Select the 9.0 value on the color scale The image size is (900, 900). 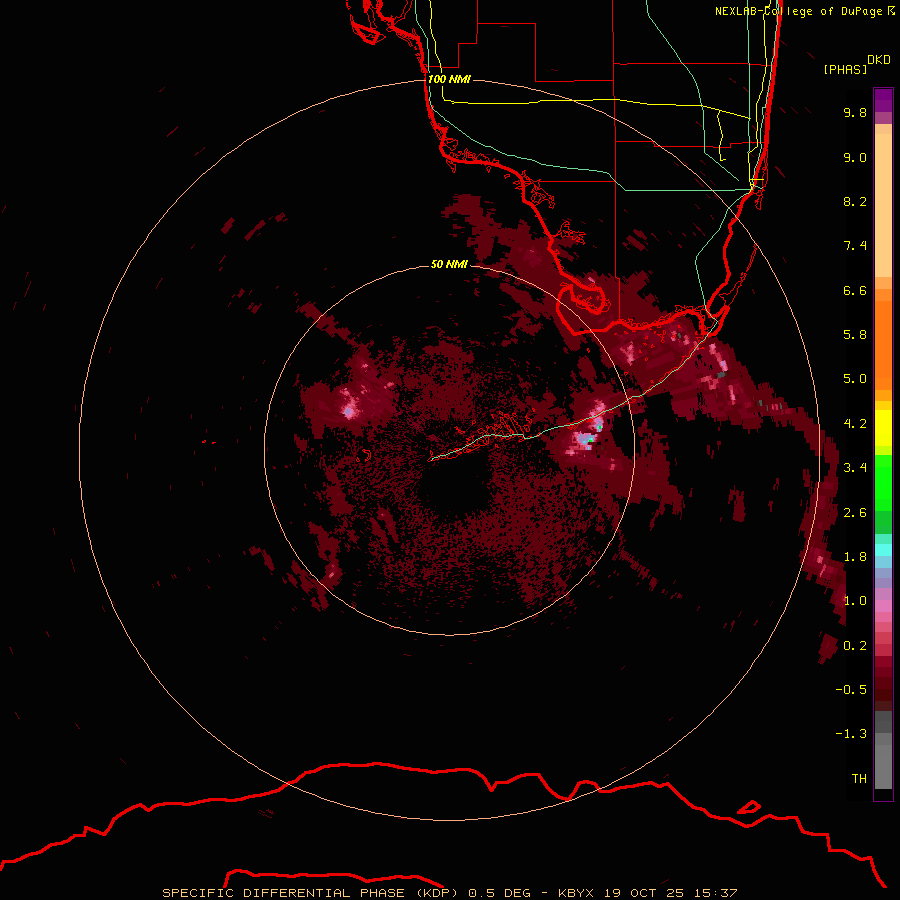coord(855,157)
